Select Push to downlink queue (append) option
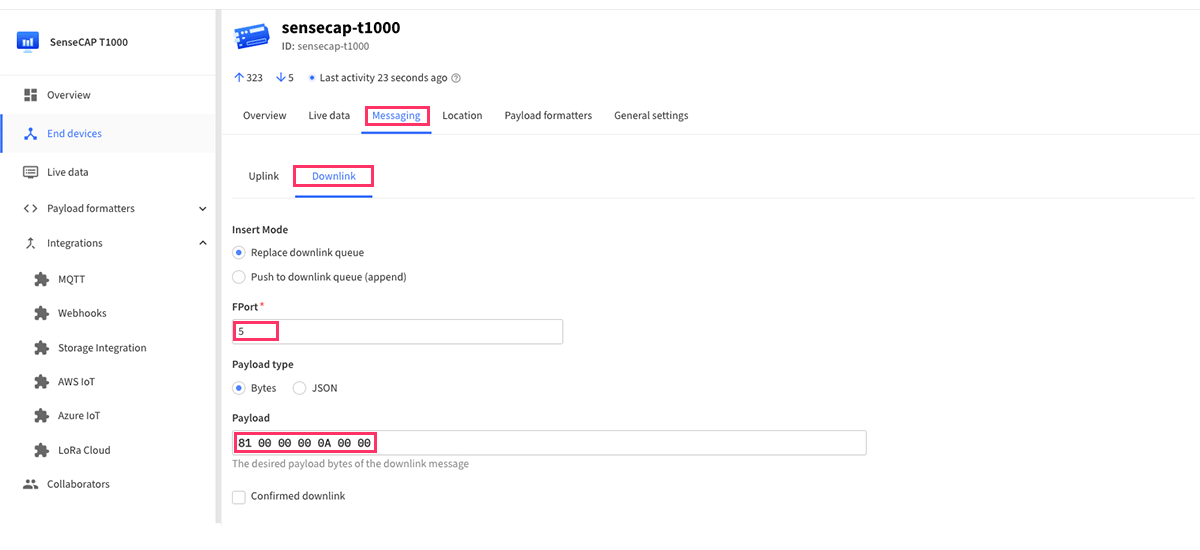Screen dimensions: 1200x550 click(x=238, y=277)
